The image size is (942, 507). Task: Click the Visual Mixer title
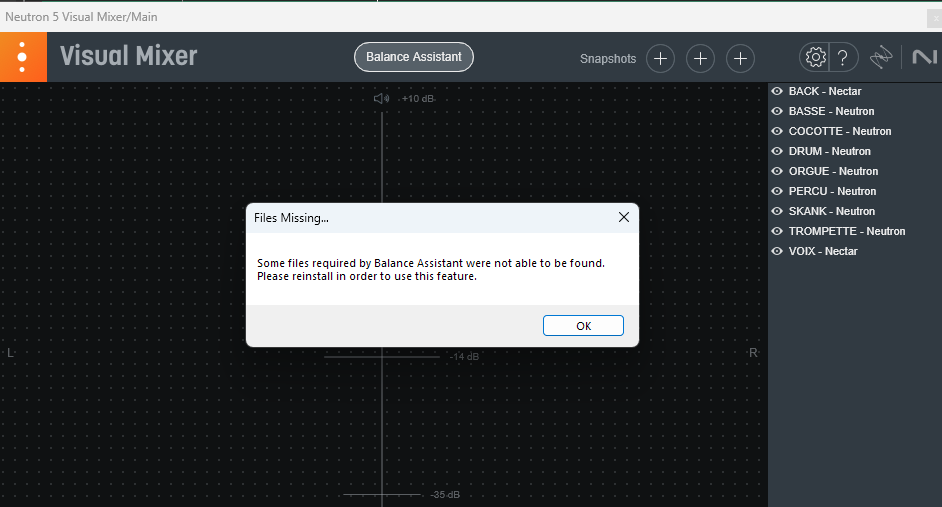coord(128,56)
